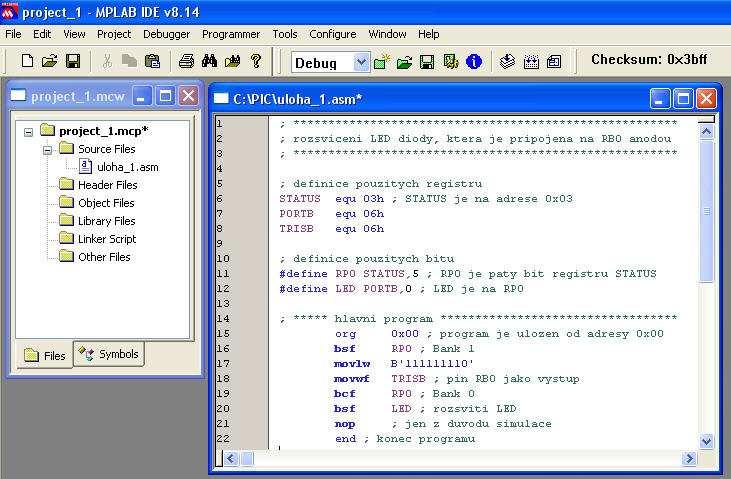This screenshot has width=731, height=479.
Task: Show info using the blue info icon
Action: [x=474, y=62]
